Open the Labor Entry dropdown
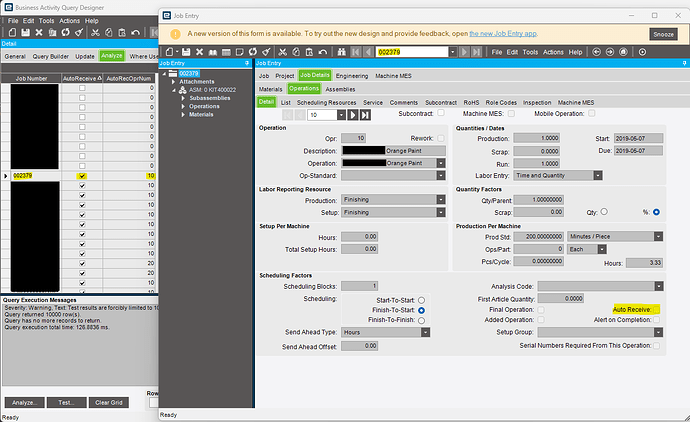 coord(598,175)
